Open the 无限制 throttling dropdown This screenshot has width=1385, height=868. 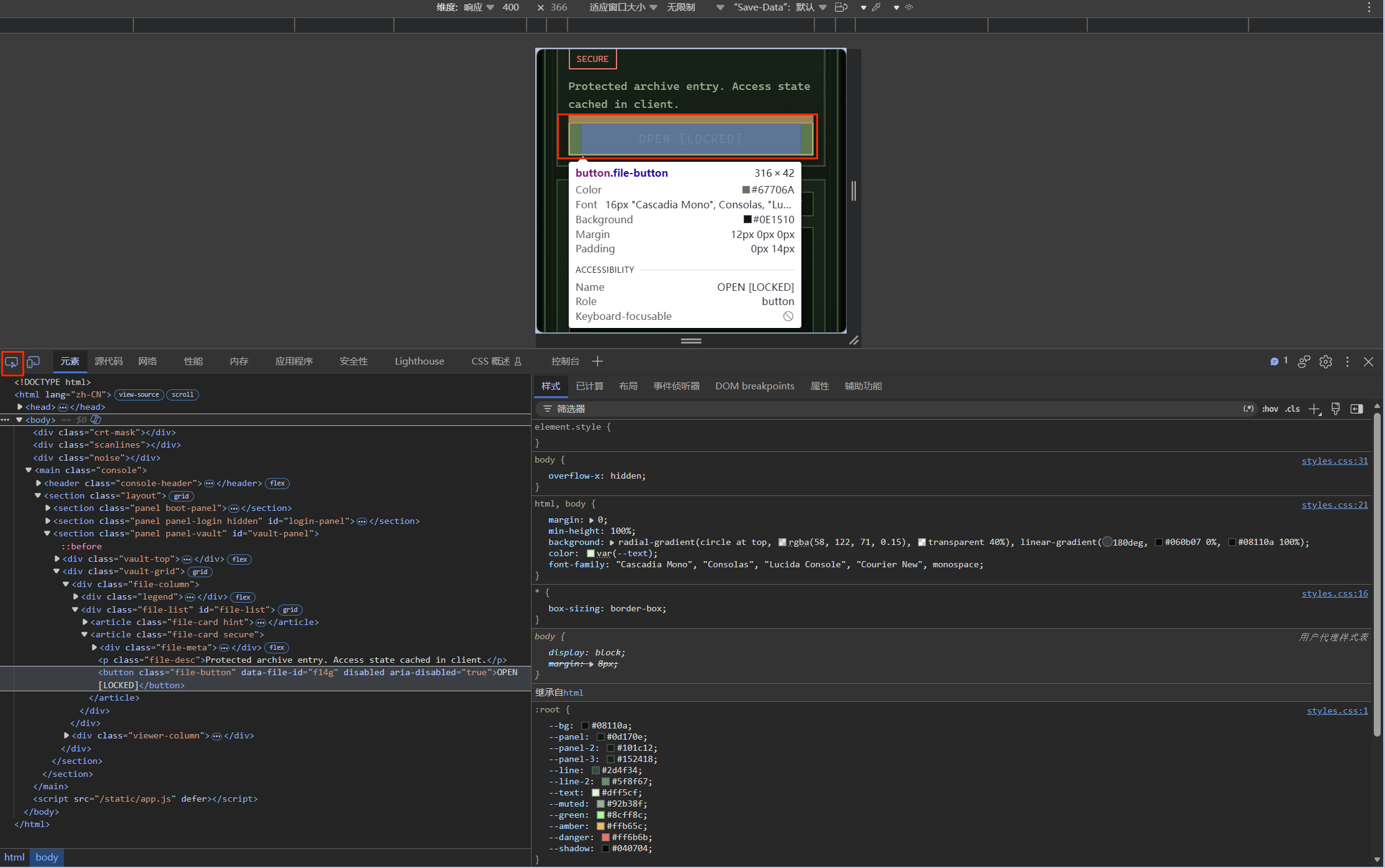coord(695,7)
